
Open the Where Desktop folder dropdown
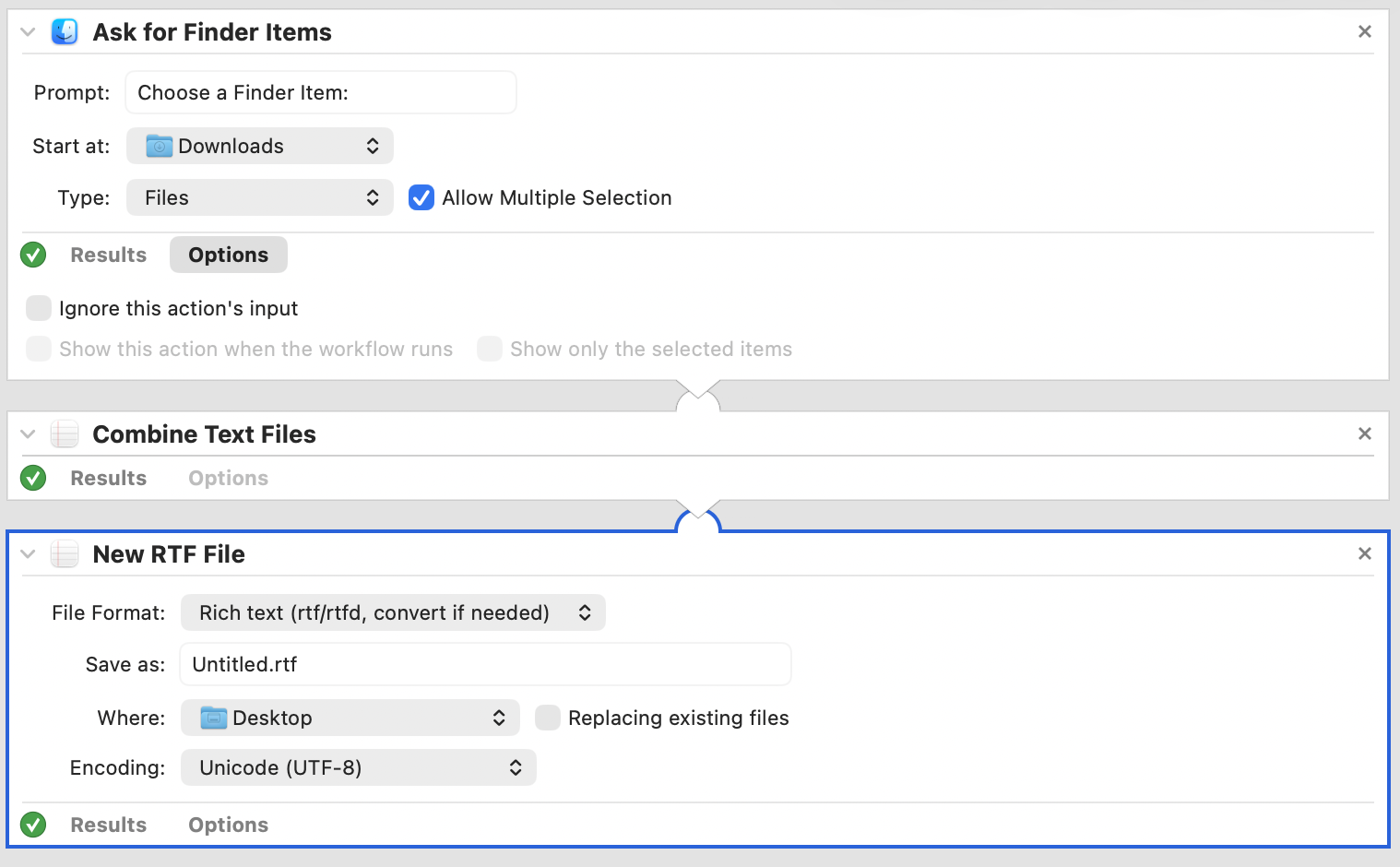coord(350,718)
